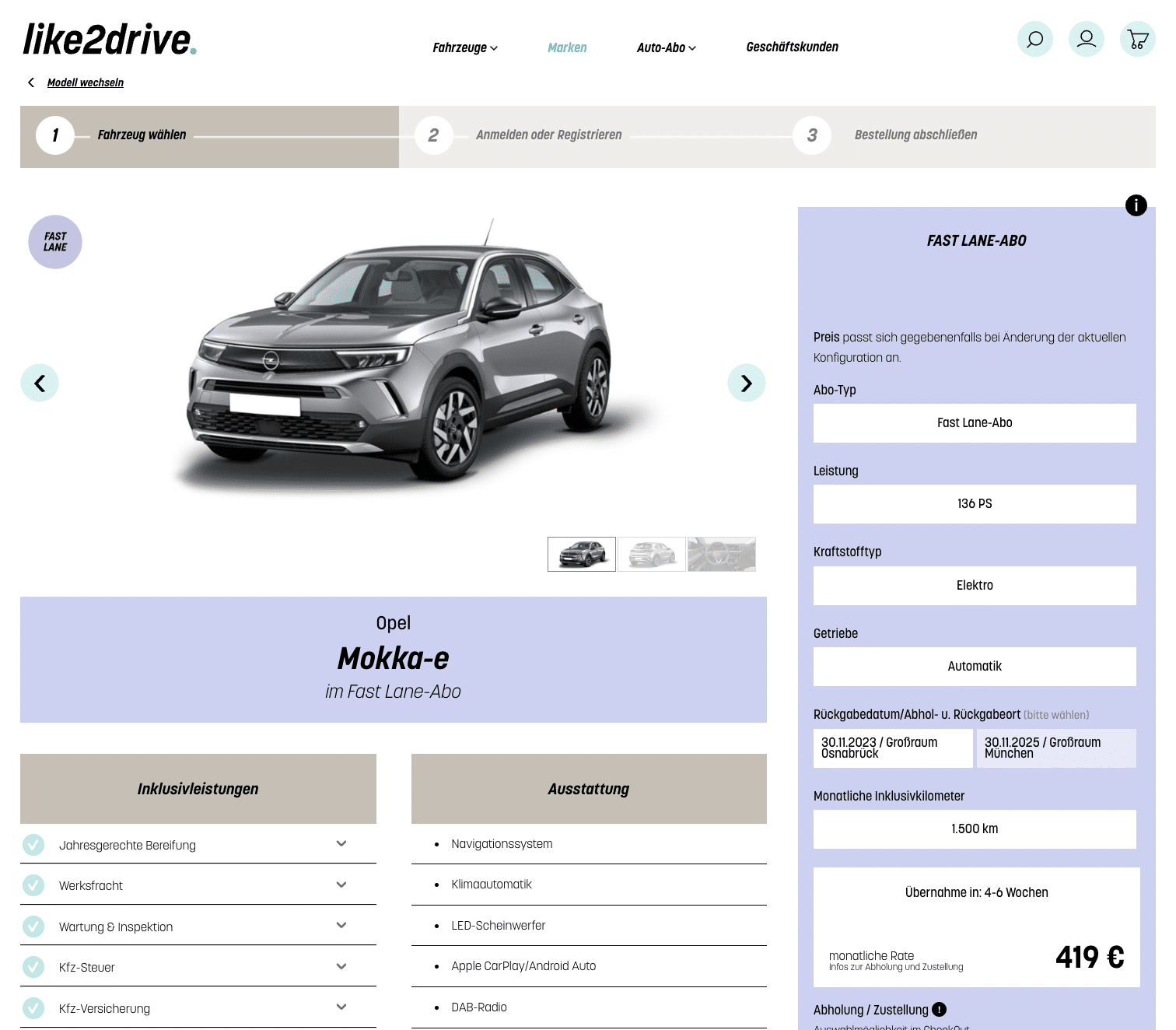Click Apple CarPlay/Android Auto entry
This screenshot has height=1030, width=1176.
523,966
